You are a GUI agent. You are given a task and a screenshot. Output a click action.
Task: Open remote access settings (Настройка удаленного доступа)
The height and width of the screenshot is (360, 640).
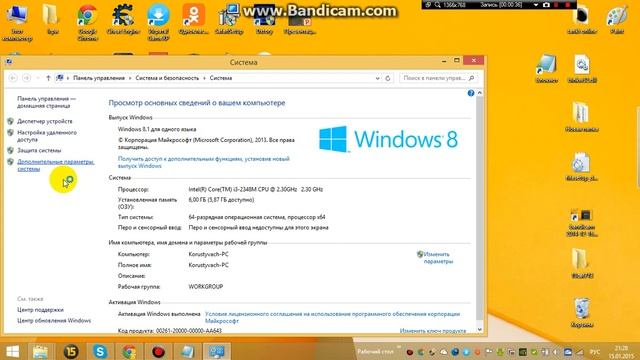pyautogui.click(x=47, y=136)
